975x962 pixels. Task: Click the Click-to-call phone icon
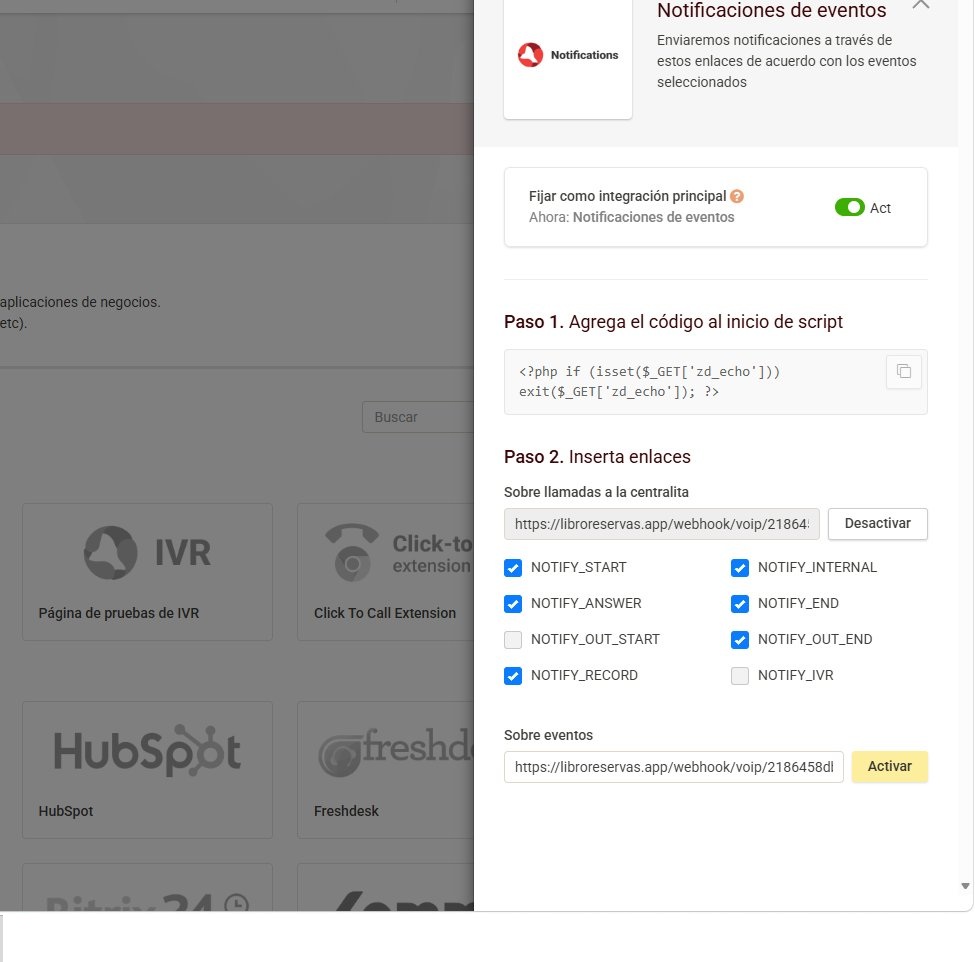coord(352,553)
